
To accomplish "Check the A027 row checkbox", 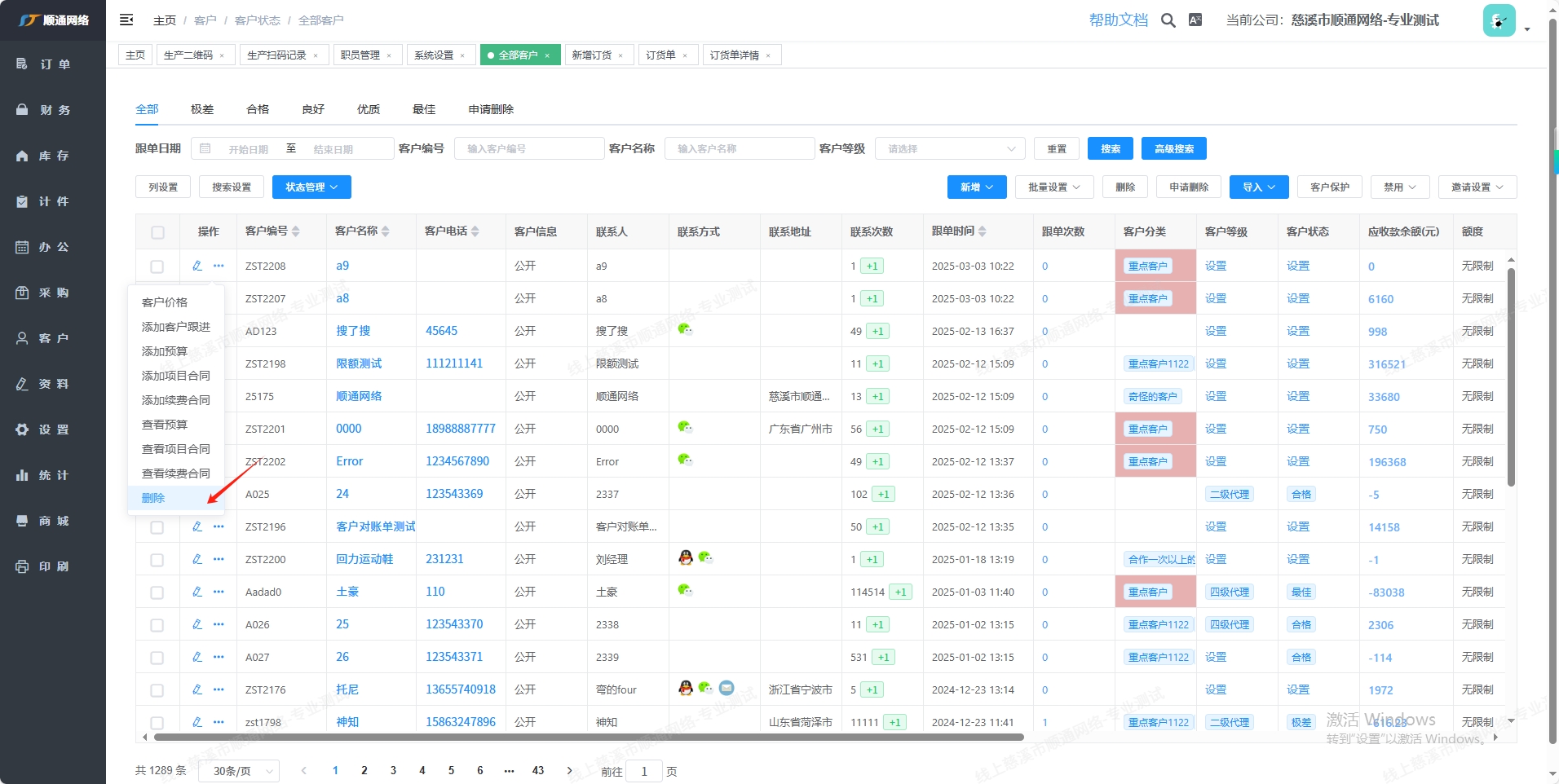I will click(x=157, y=658).
